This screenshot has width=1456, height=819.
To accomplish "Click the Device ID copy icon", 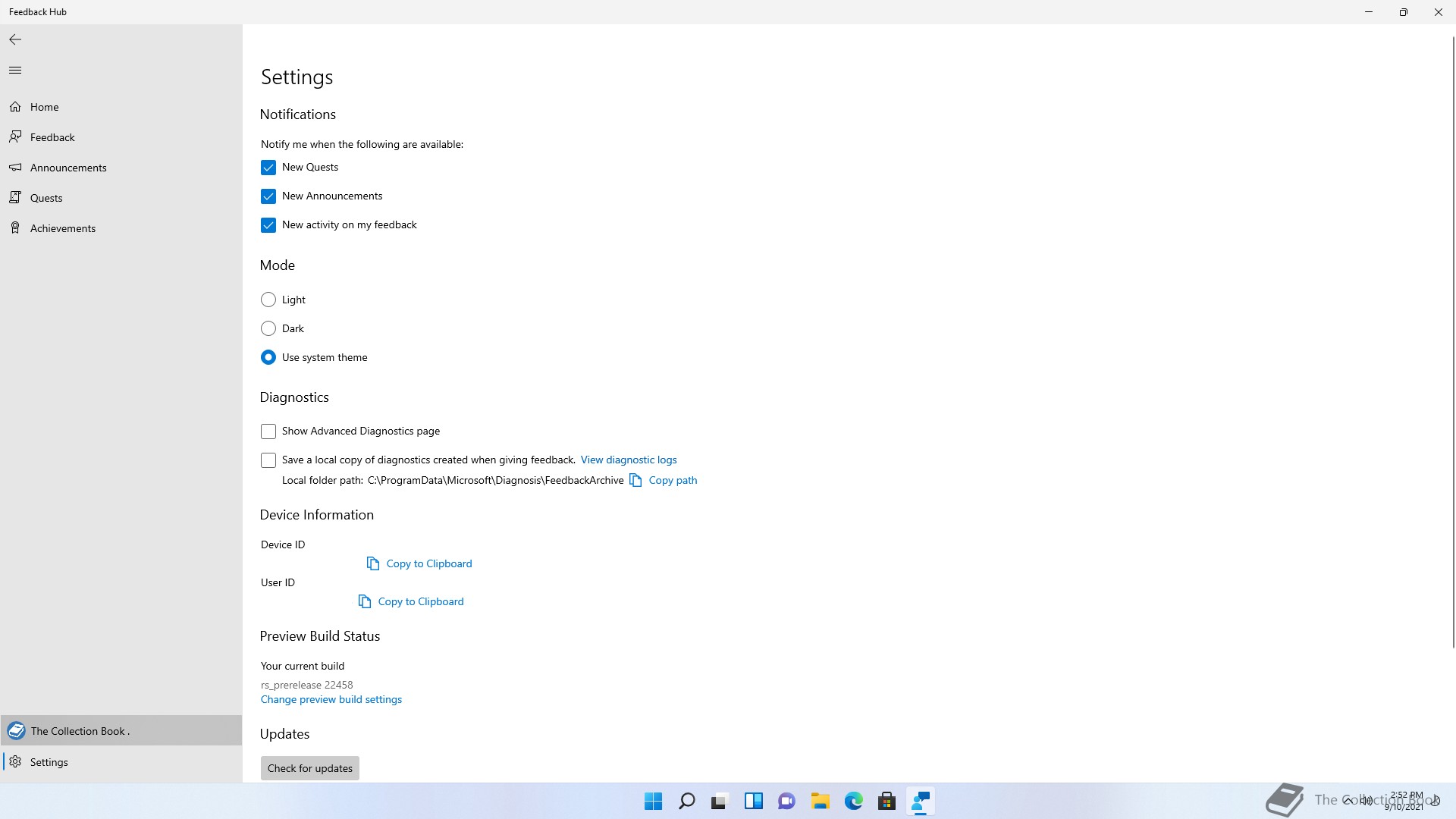I will [373, 563].
